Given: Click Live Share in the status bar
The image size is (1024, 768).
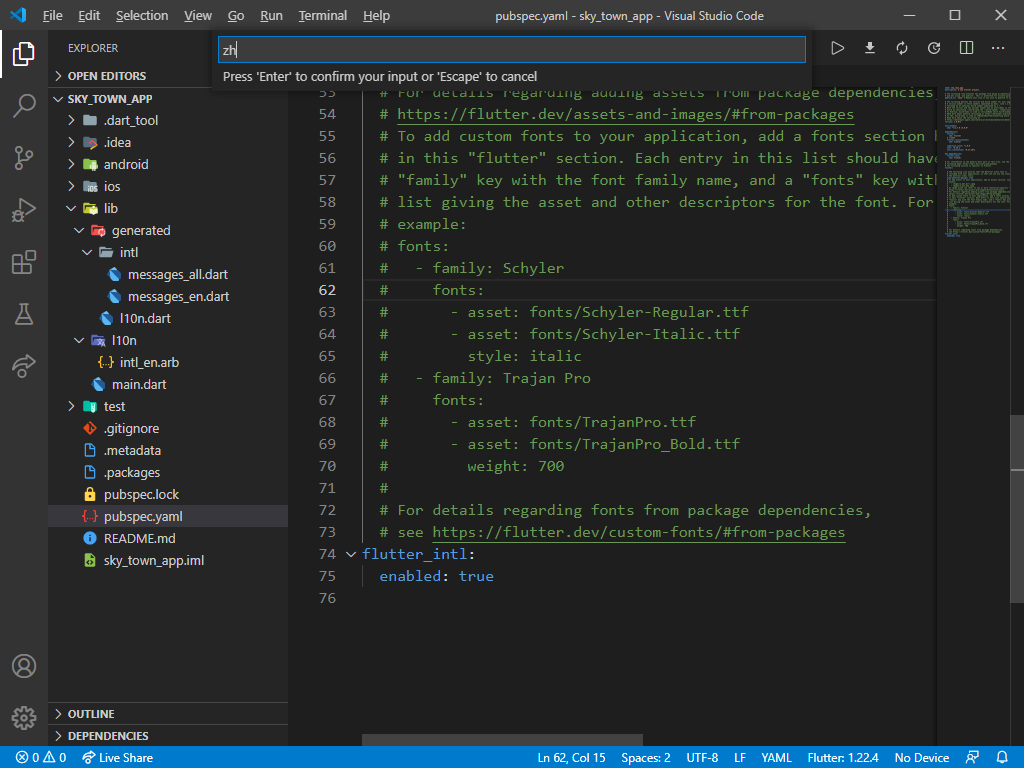Looking at the screenshot, I should (118, 758).
